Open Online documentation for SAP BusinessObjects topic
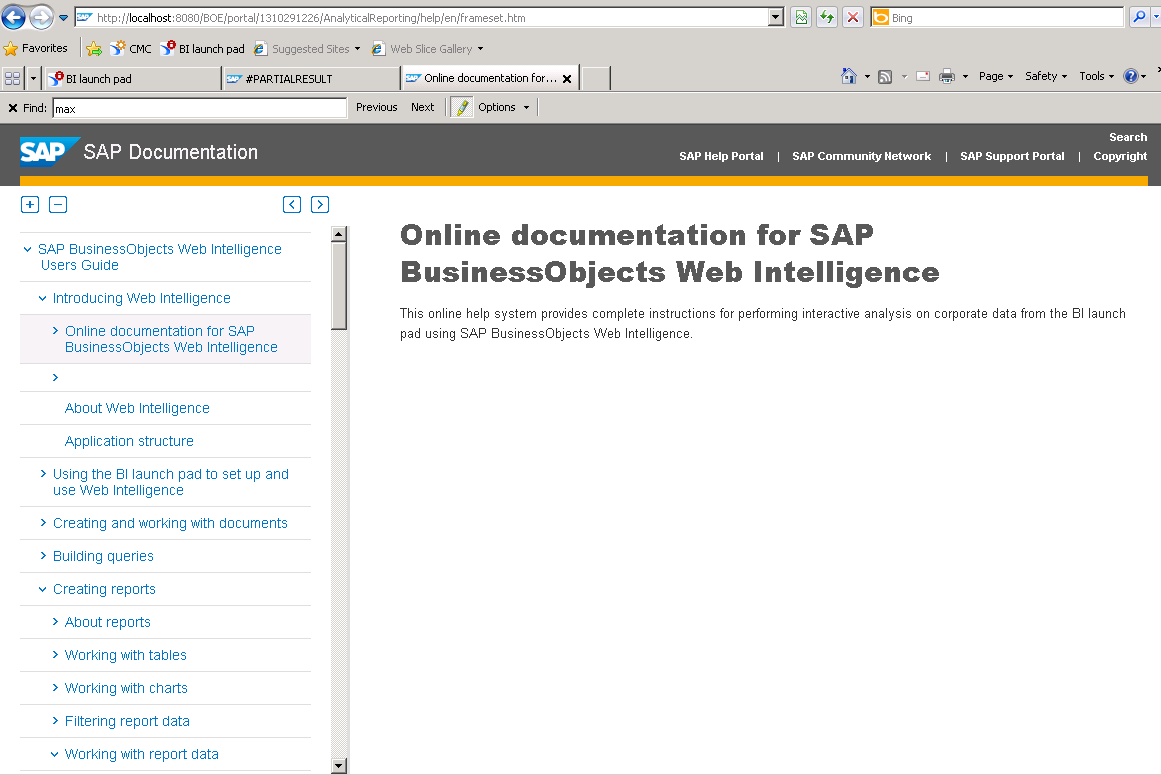 (x=171, y=339)
